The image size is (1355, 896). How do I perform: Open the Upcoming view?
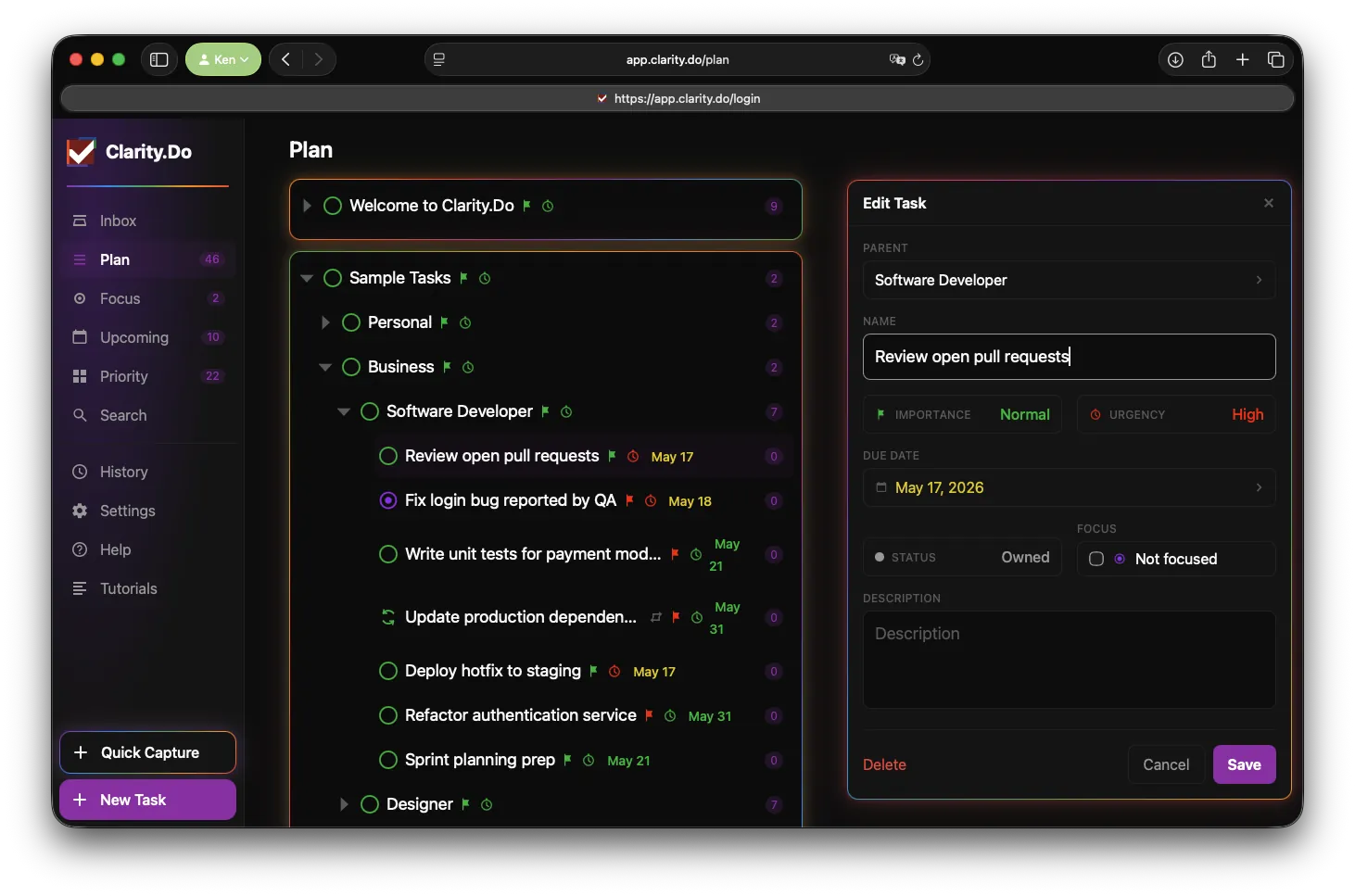(x=148, y=337)
